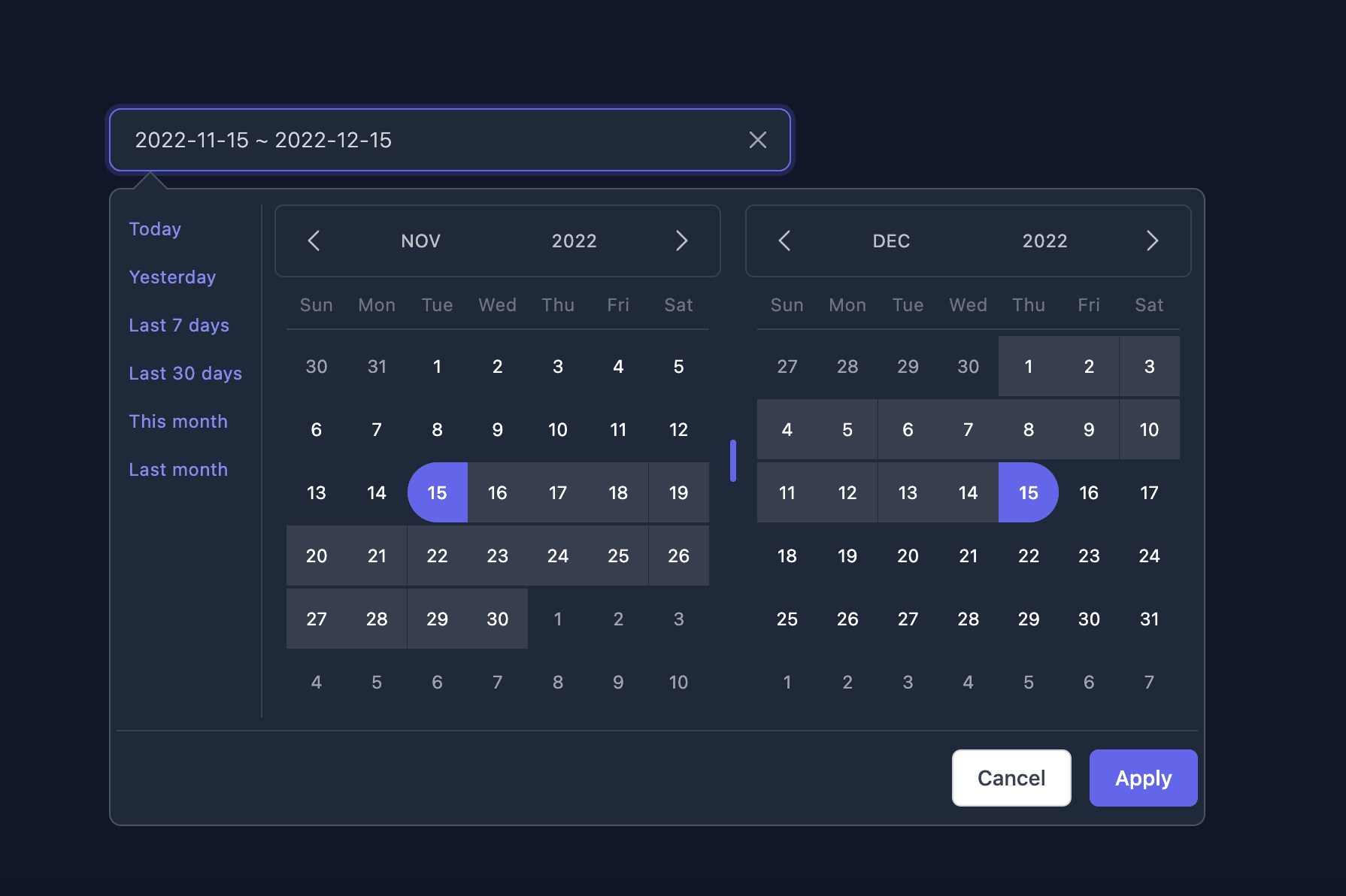The image size is (1346, 896).
Task: Open the 2022 year selector in right calendar
Action: [1044, 241]
